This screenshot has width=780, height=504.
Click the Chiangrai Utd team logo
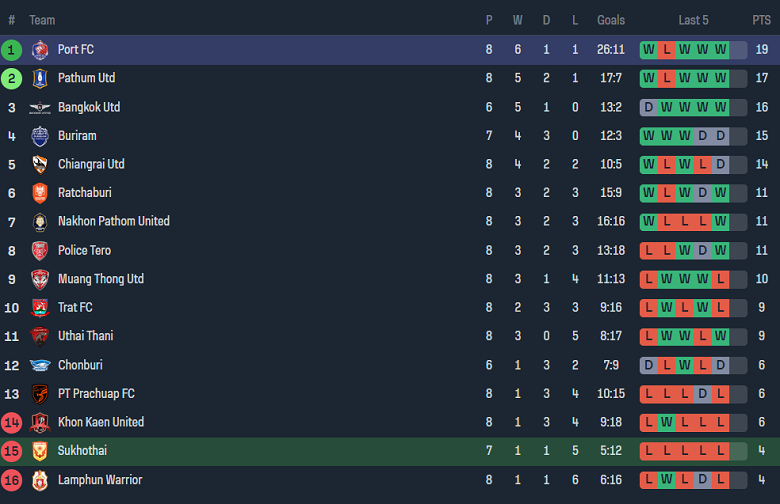point(40,164)
